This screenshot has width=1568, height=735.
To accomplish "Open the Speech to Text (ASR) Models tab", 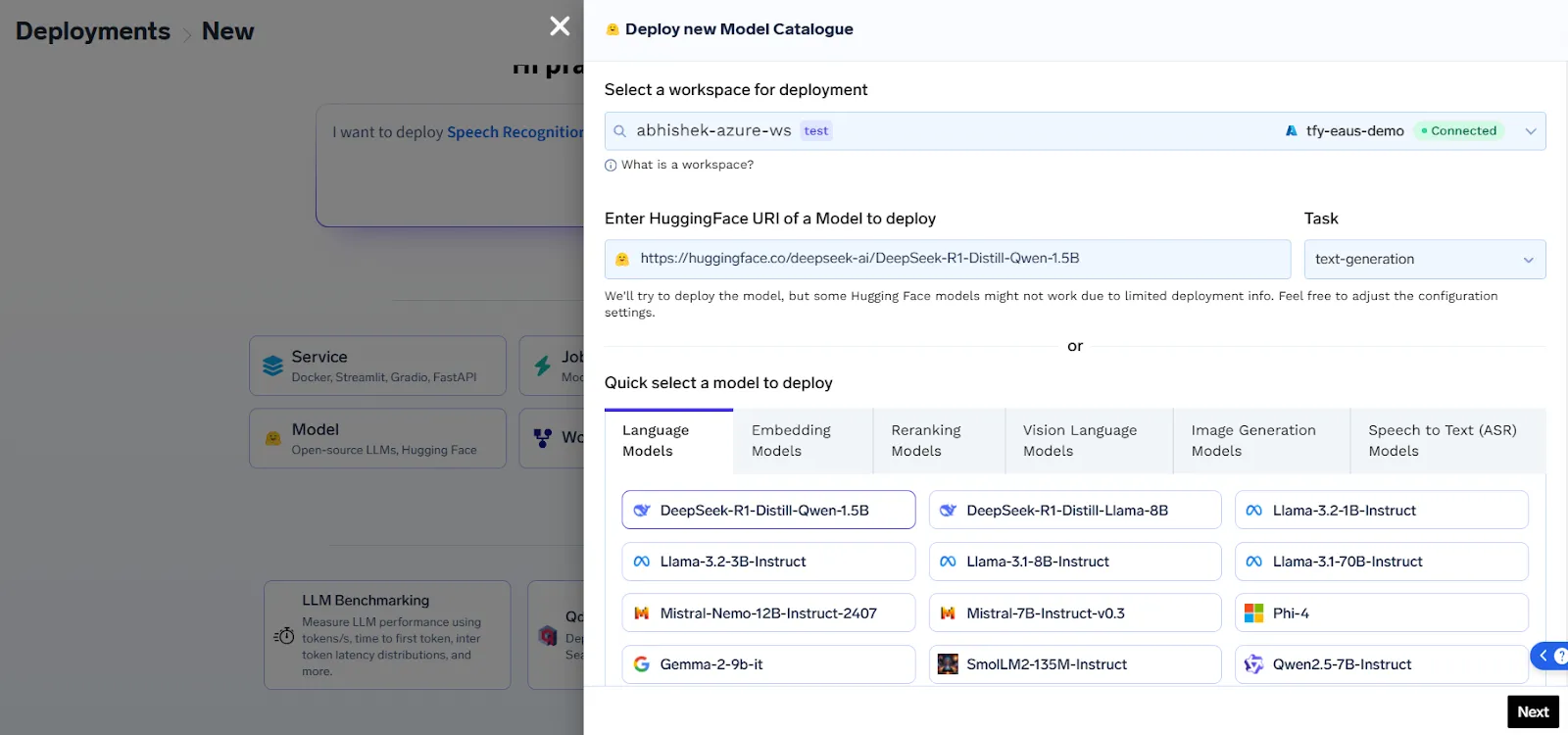I will (1442, 441).
